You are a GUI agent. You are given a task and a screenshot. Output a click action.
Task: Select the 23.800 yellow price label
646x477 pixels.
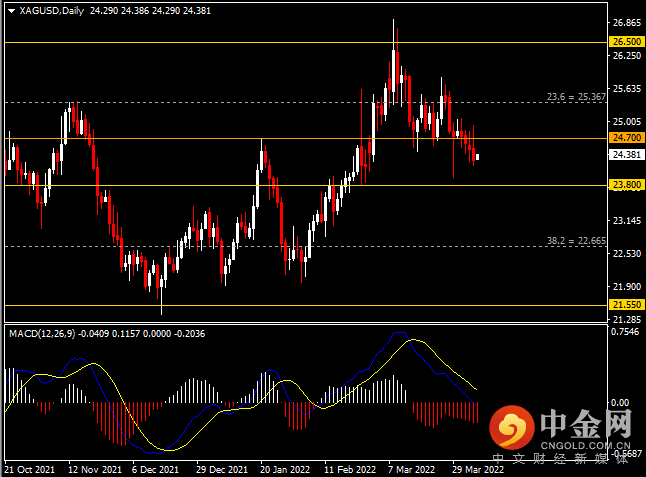(627, 185)
